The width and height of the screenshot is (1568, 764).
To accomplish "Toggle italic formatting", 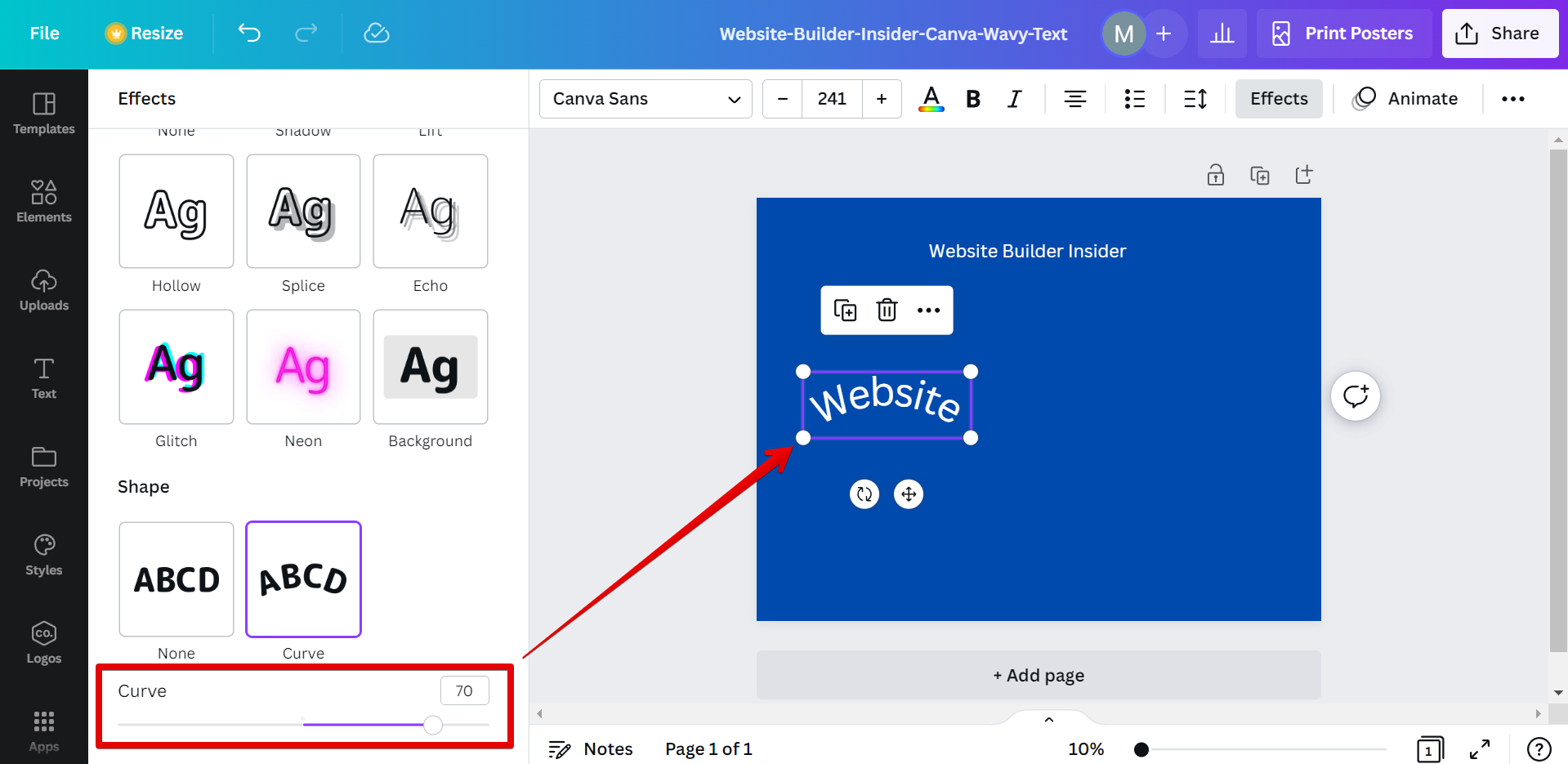I will pos(1014,99).
